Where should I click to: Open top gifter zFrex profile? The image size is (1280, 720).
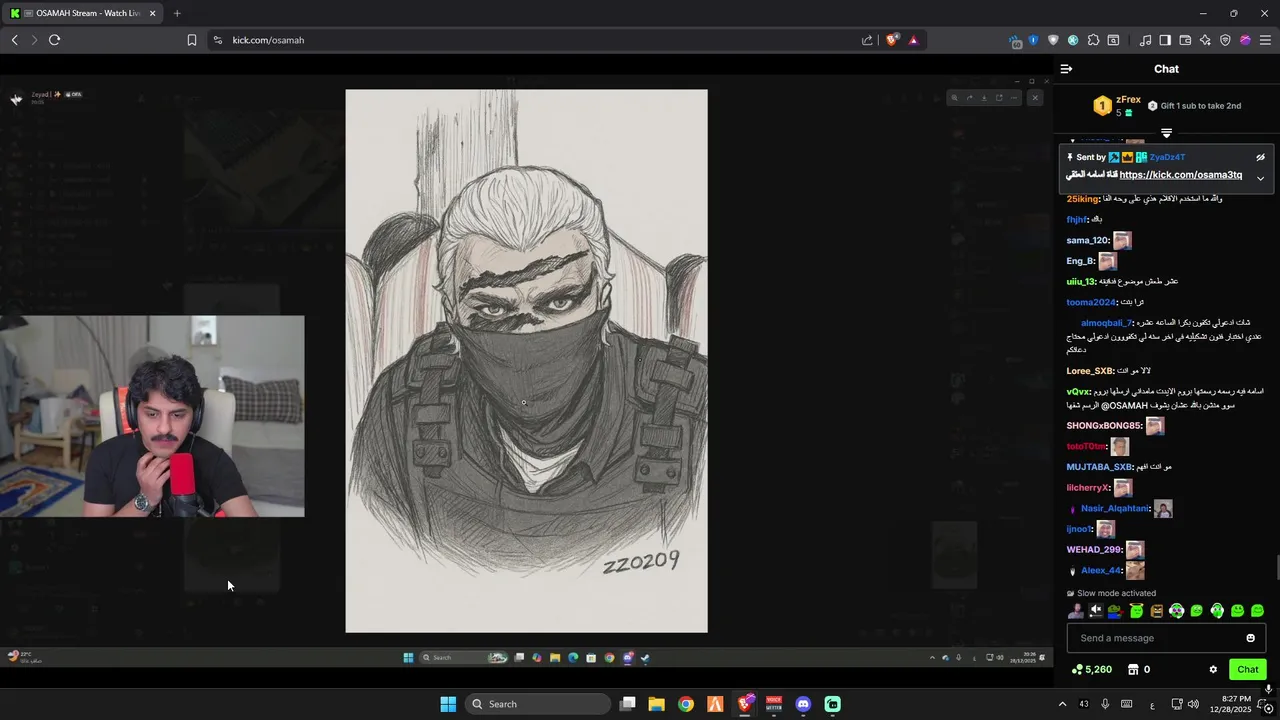click(1128, 100)
